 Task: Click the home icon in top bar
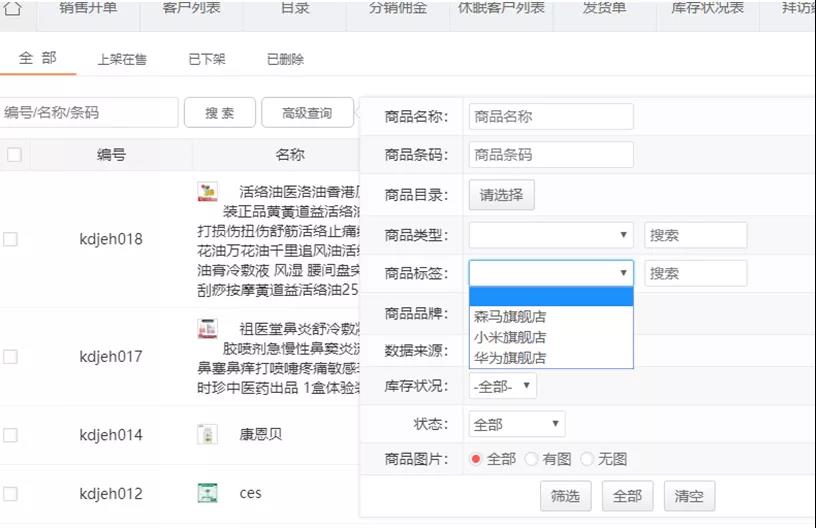click(x=14, y=9)
